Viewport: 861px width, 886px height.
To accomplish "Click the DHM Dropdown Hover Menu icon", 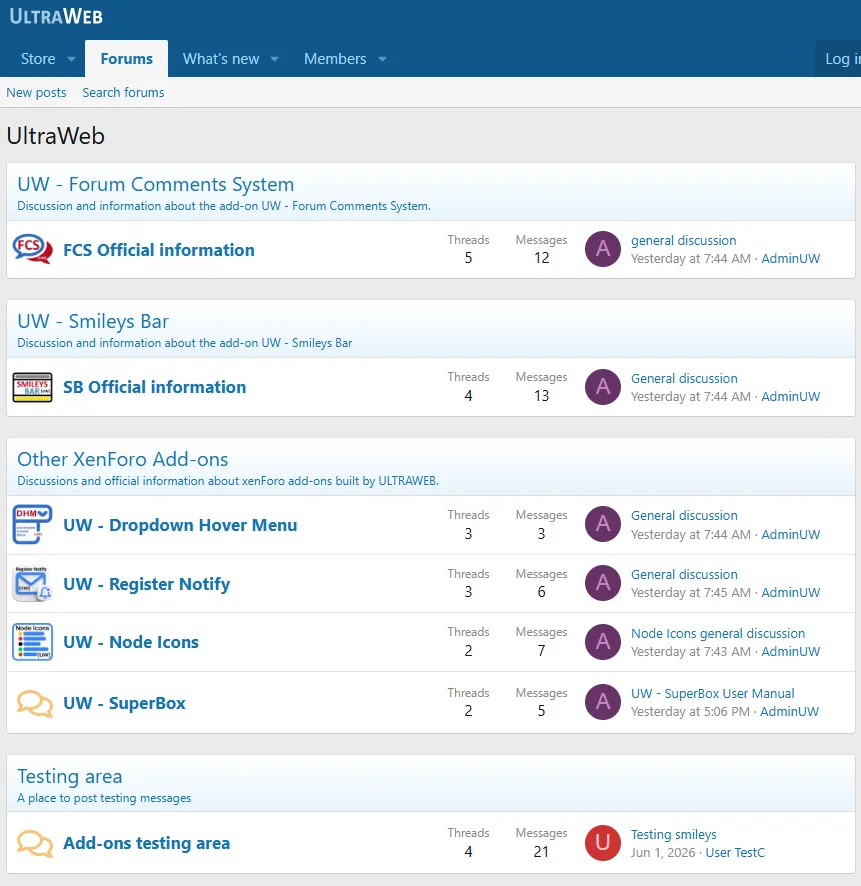I will tap(33, 524).
